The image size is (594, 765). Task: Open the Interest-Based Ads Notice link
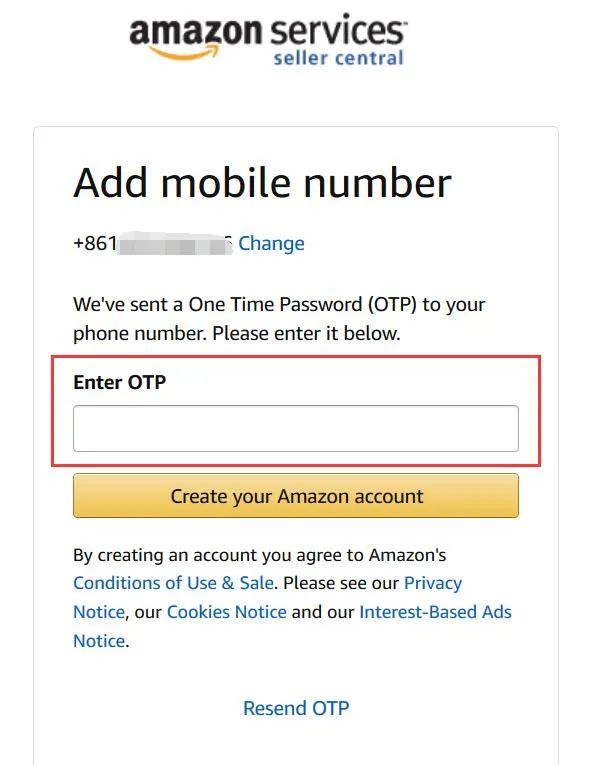(x=435, y=612)
